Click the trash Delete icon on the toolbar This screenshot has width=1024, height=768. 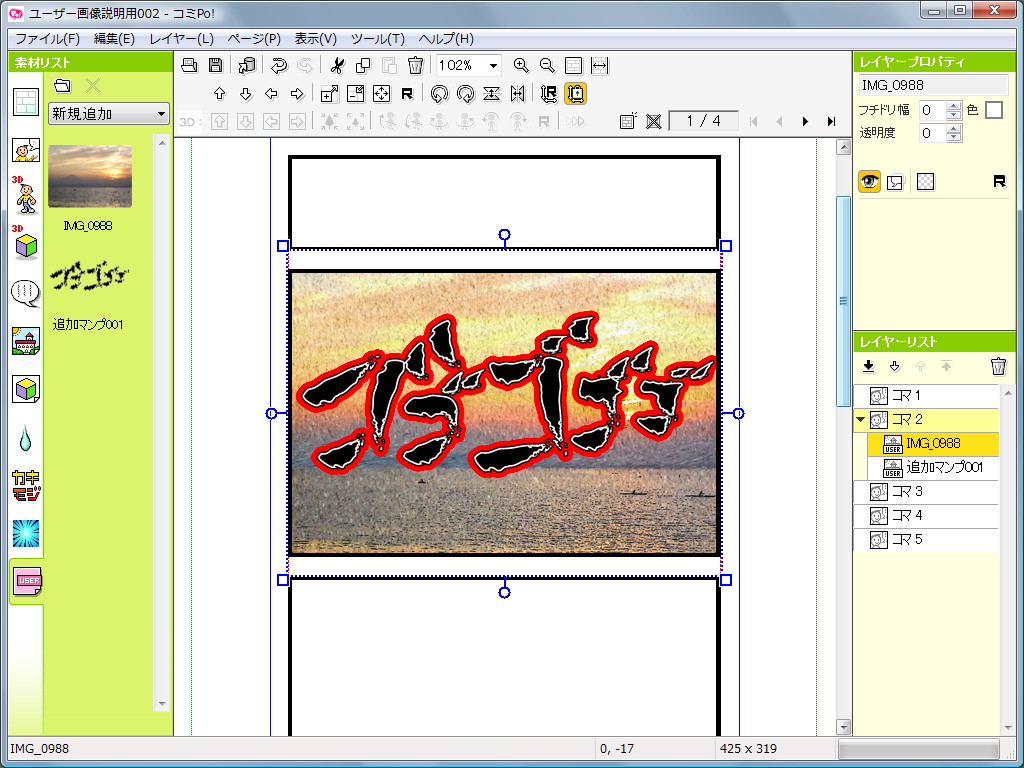[414, 66]
